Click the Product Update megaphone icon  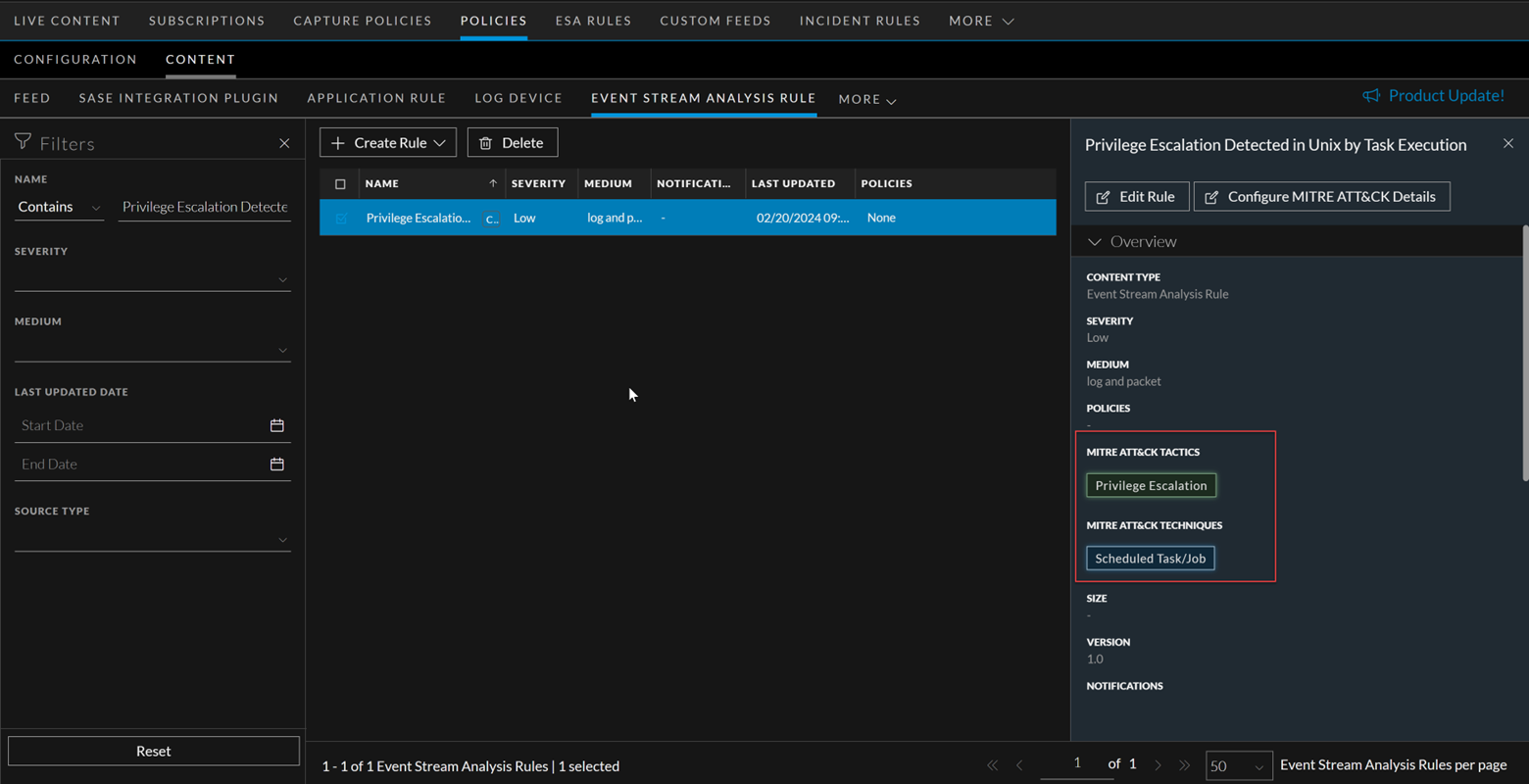pos(1370,95)
